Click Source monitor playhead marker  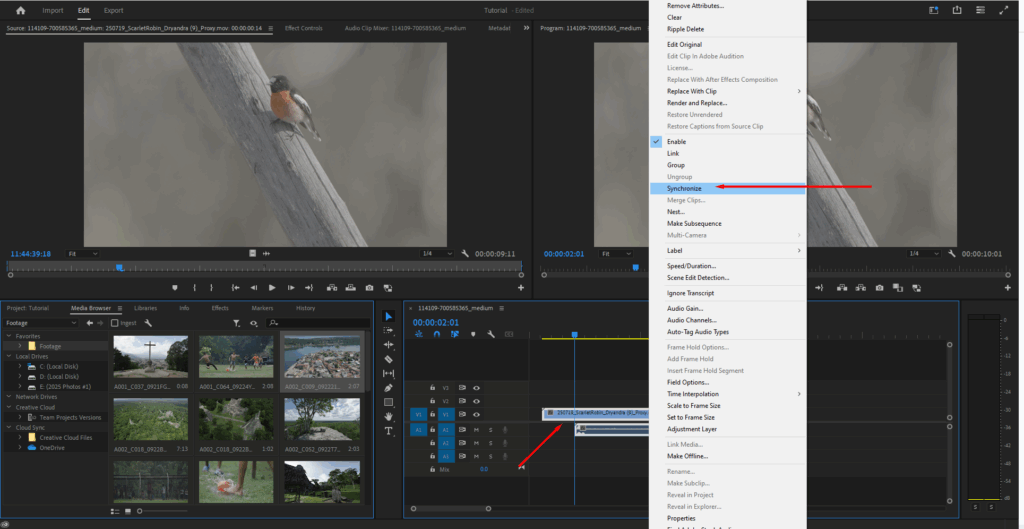(x=120, y=267)
